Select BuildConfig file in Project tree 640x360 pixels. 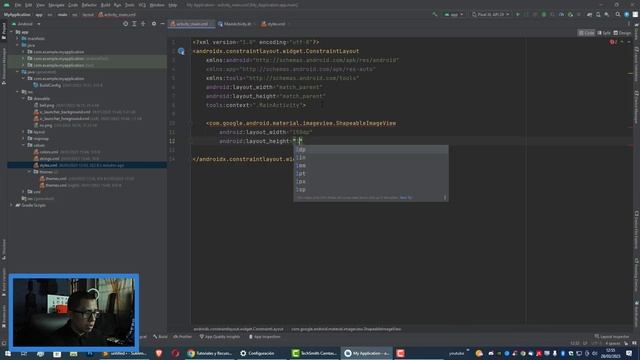50,85
